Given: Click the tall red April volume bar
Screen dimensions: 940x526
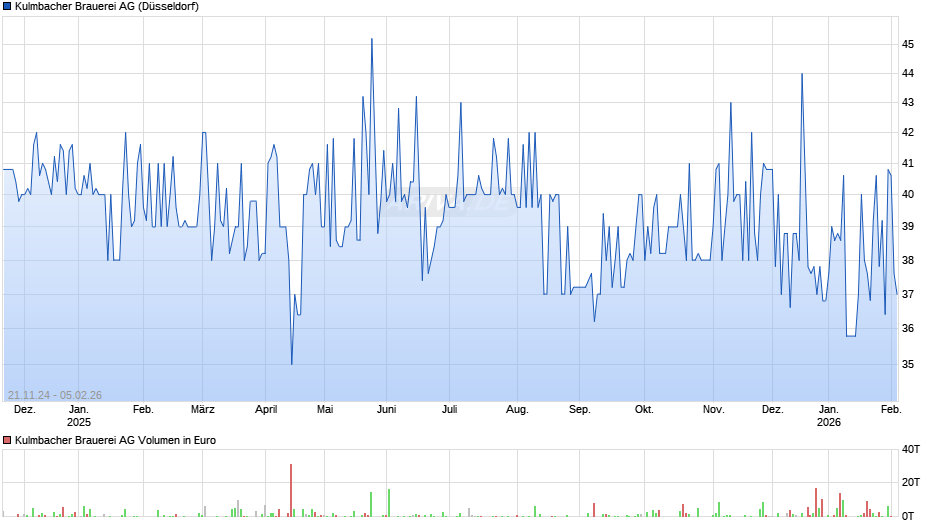Looking at the screenshot, I should click(291, 490).
